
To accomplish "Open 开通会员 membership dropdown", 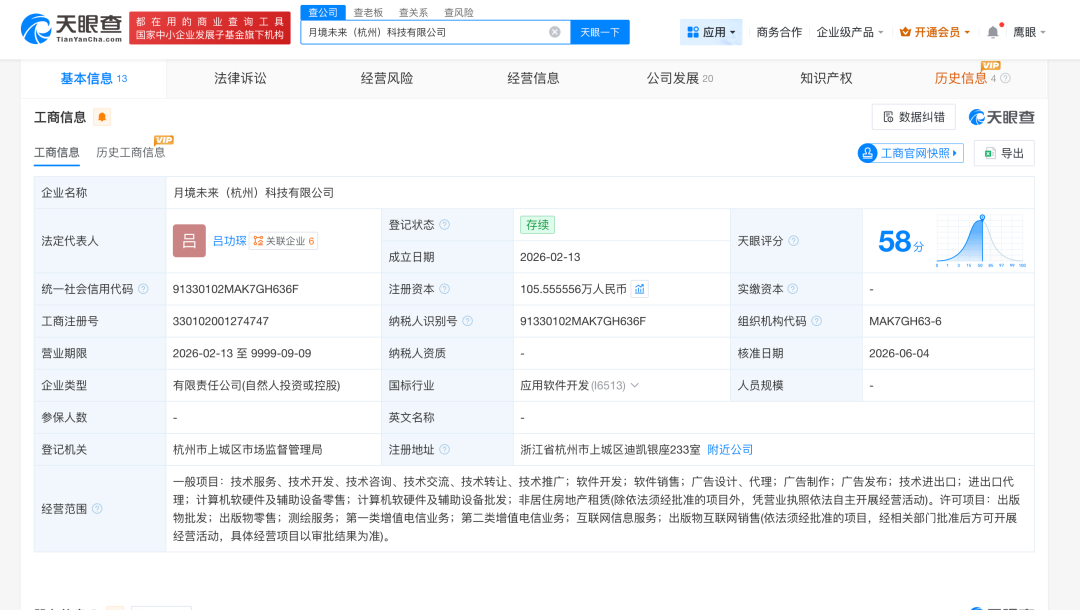I will pyautogui.click(x=935, y=32).
